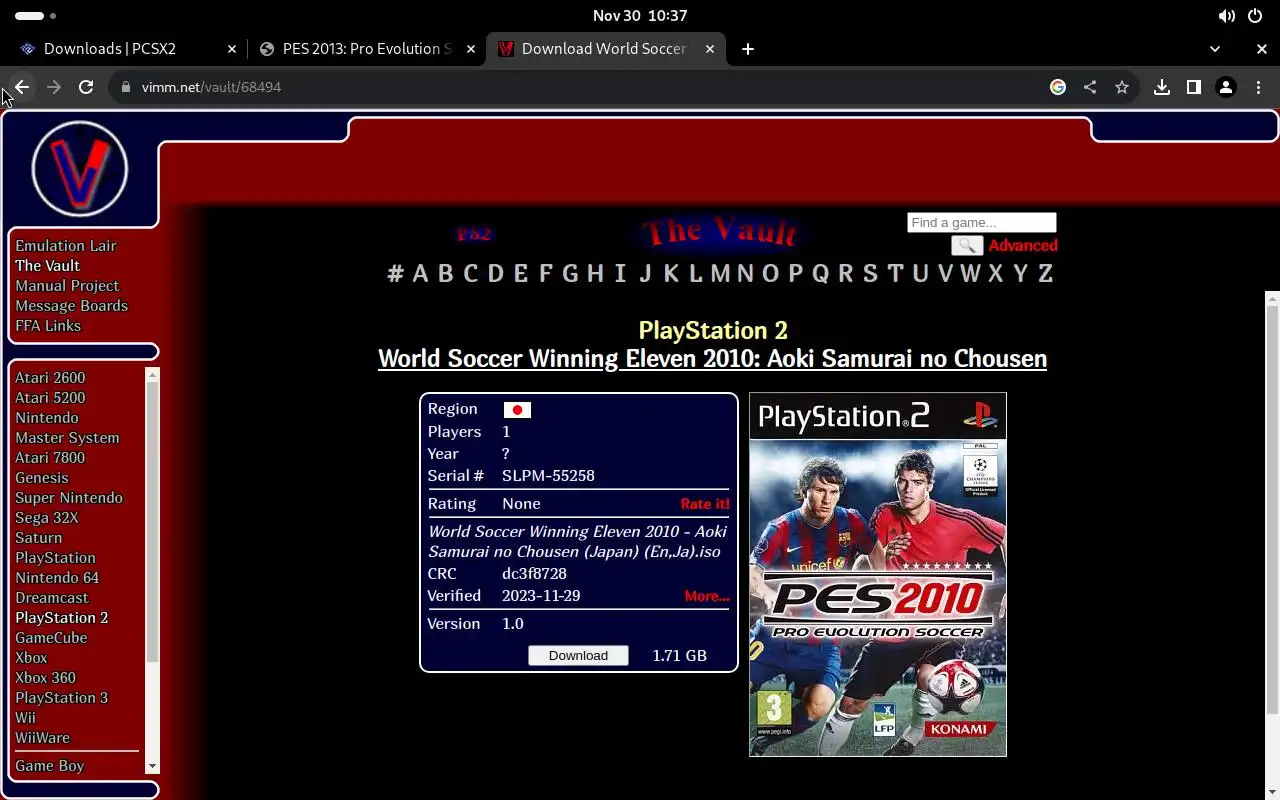
Task: Select Nintendo in console list
Action: (47, 418)
